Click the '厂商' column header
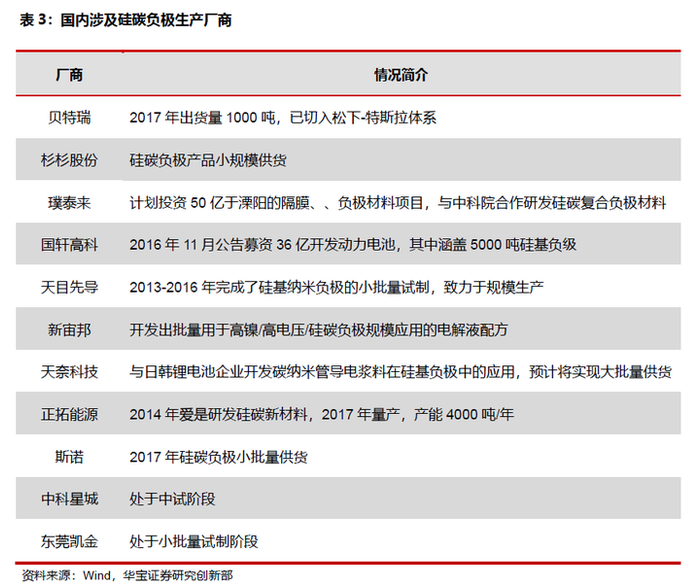Image resolution: width=700 pixels, height=586 pixels. click(x=69, y=75)
